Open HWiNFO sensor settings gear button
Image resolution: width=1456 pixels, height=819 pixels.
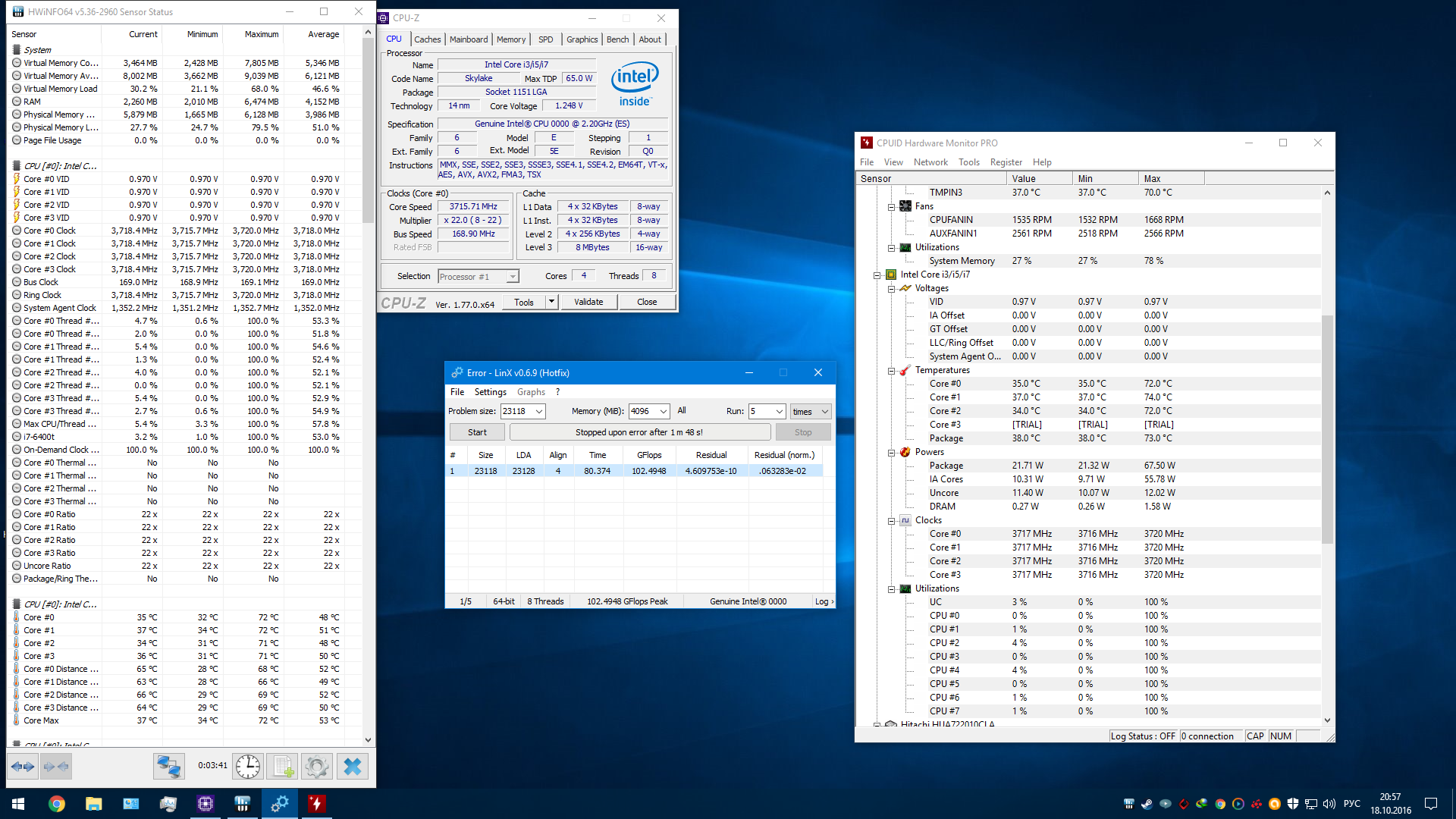pos(317,767)
